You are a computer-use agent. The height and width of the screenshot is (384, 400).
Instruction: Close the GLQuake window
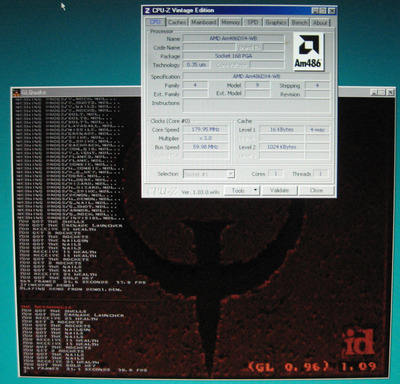[390, 92]
